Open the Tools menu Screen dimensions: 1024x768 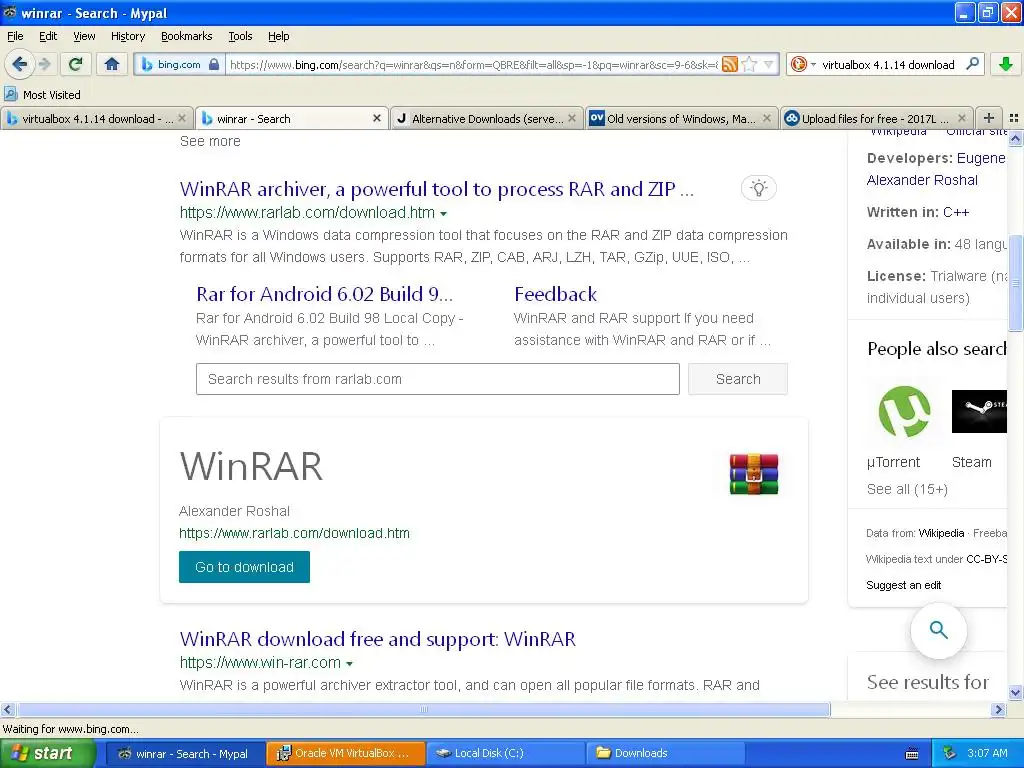(240, 36)
